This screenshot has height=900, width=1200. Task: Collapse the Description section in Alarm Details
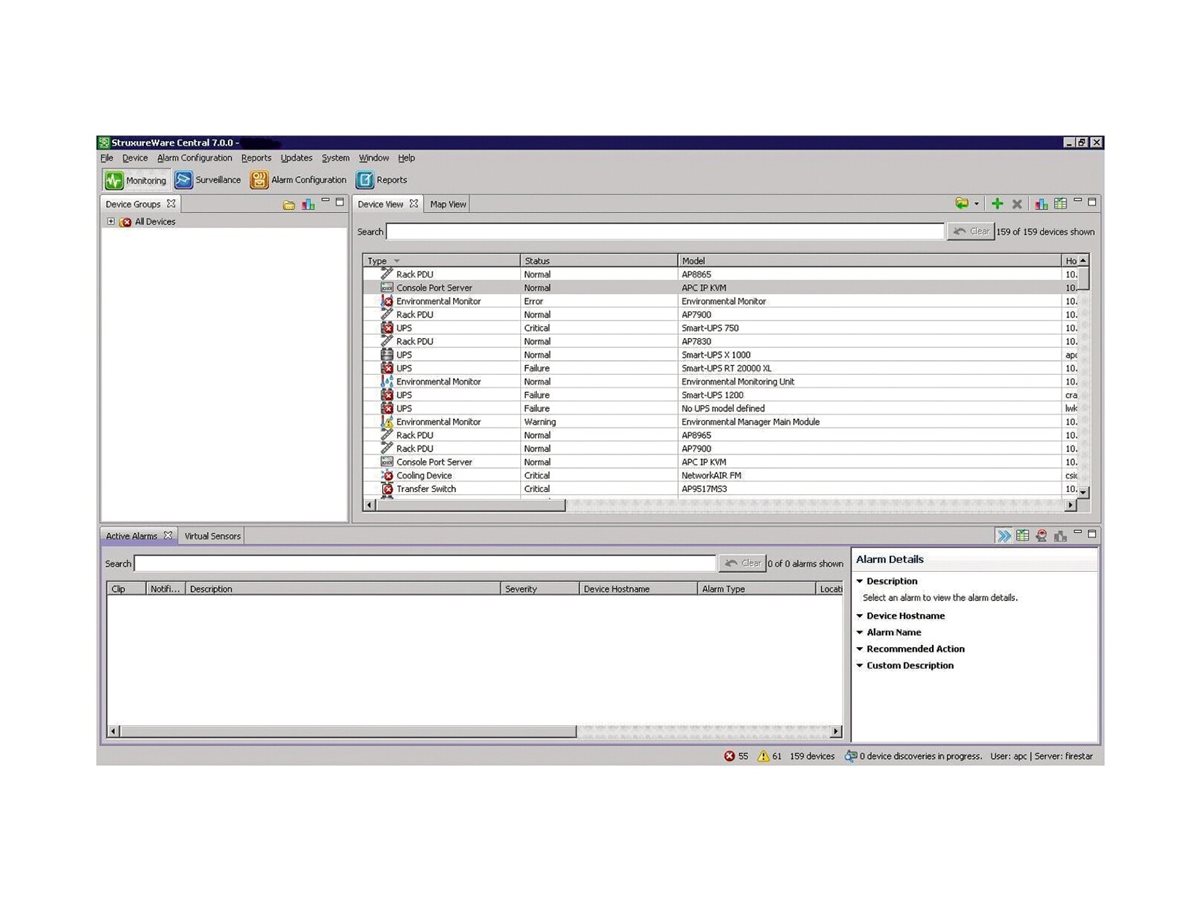[x=860, y=580]
